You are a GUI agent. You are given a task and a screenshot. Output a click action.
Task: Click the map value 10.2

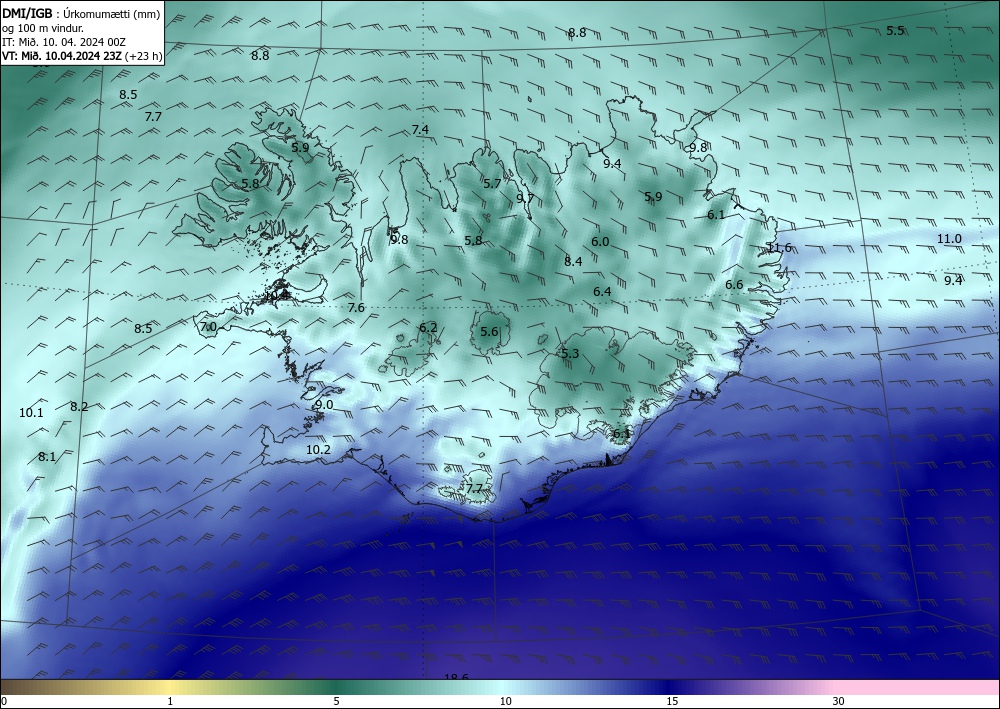pyautogui.click(x=318, y=450)
